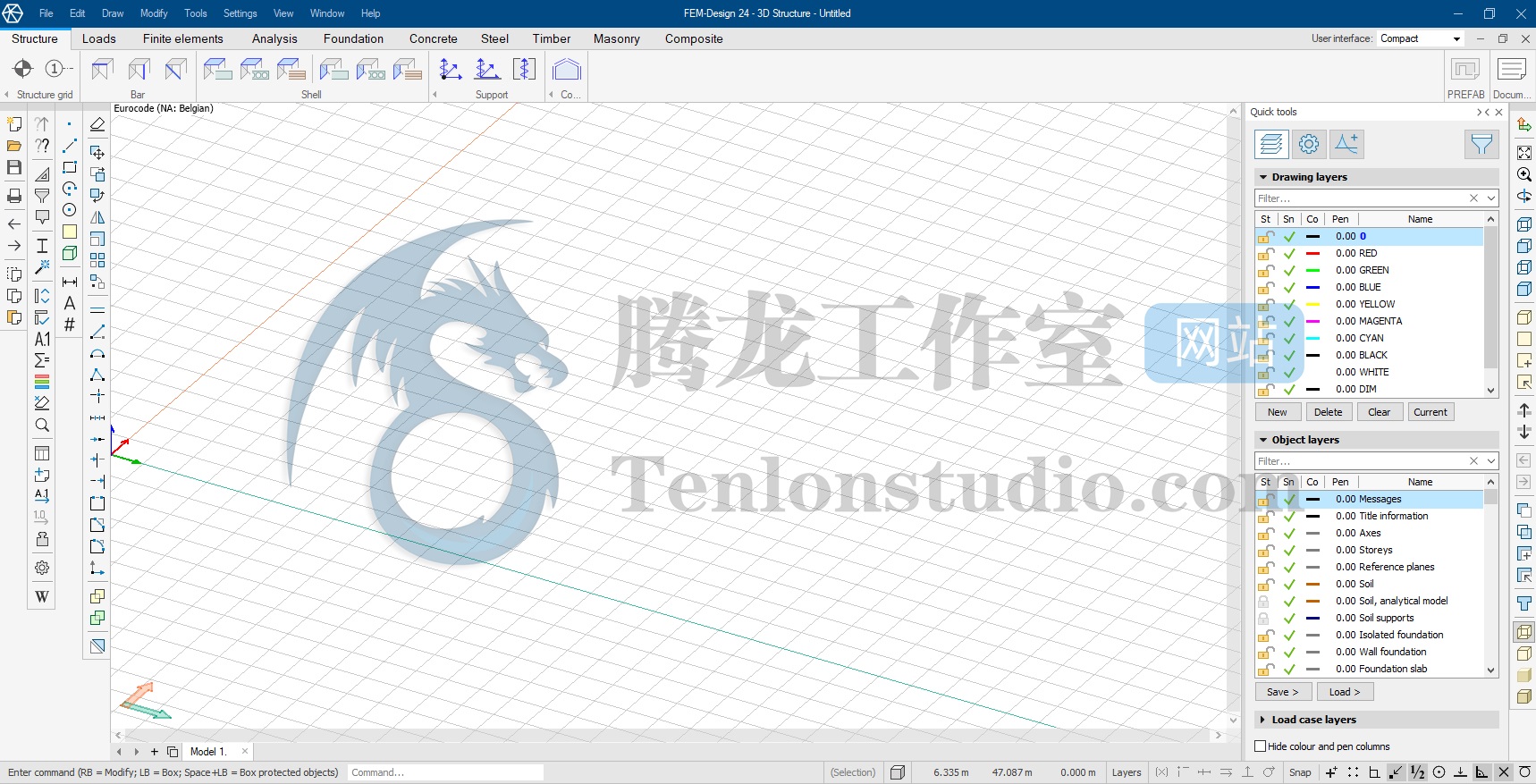Click the W Word export icon
1536x784 pixels.
click(x=42, y=596)
